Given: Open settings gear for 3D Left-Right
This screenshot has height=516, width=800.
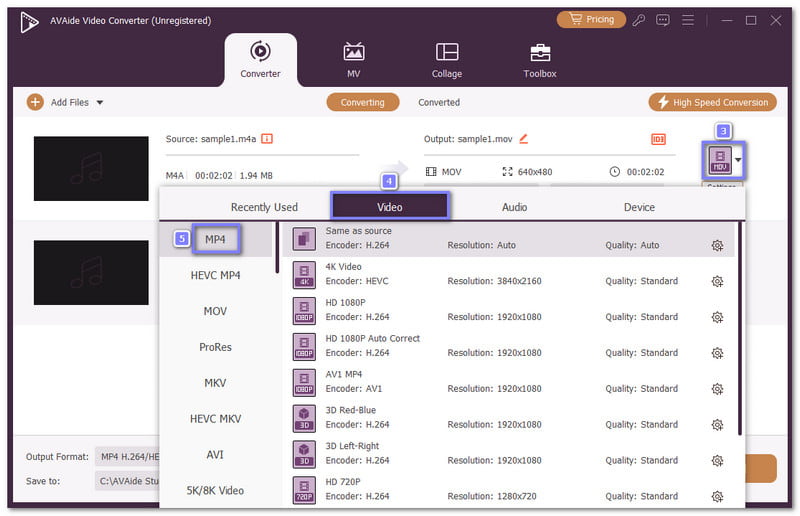Looking at the screenshot, I should click(x=717, y=460).
